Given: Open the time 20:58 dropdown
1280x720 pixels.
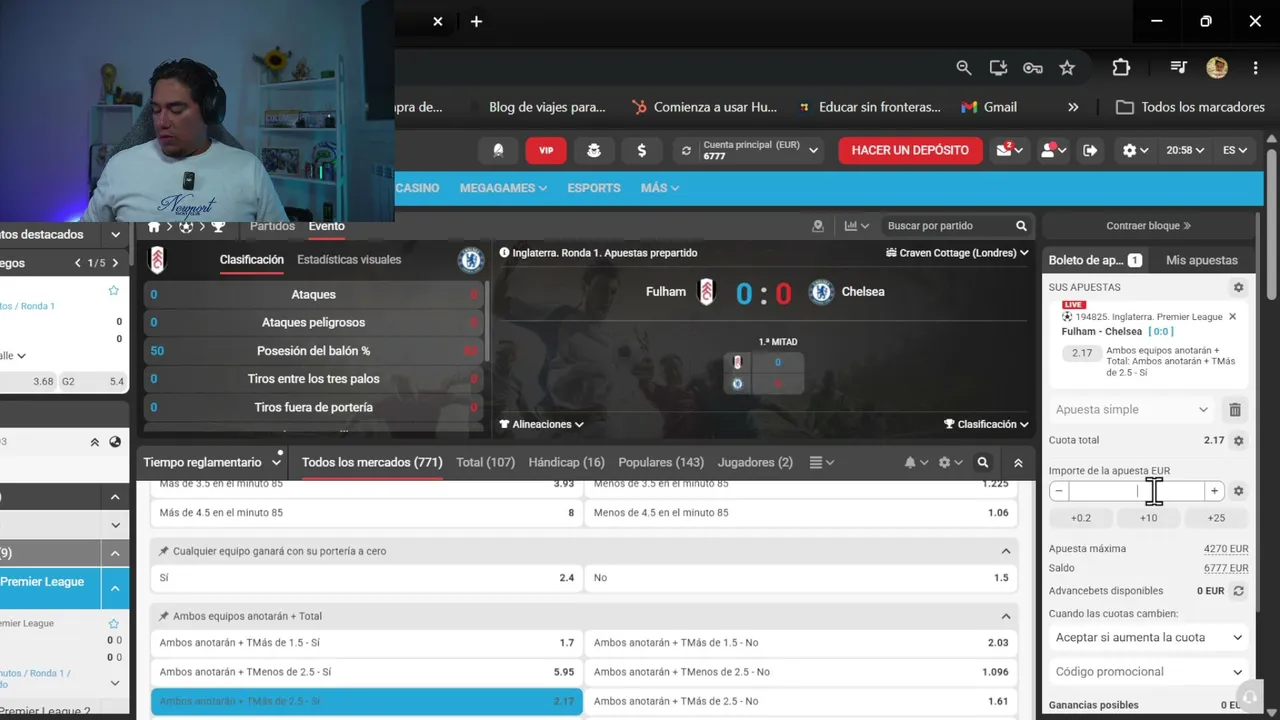Looking at the screenshot, I should tap(1185, 150).
